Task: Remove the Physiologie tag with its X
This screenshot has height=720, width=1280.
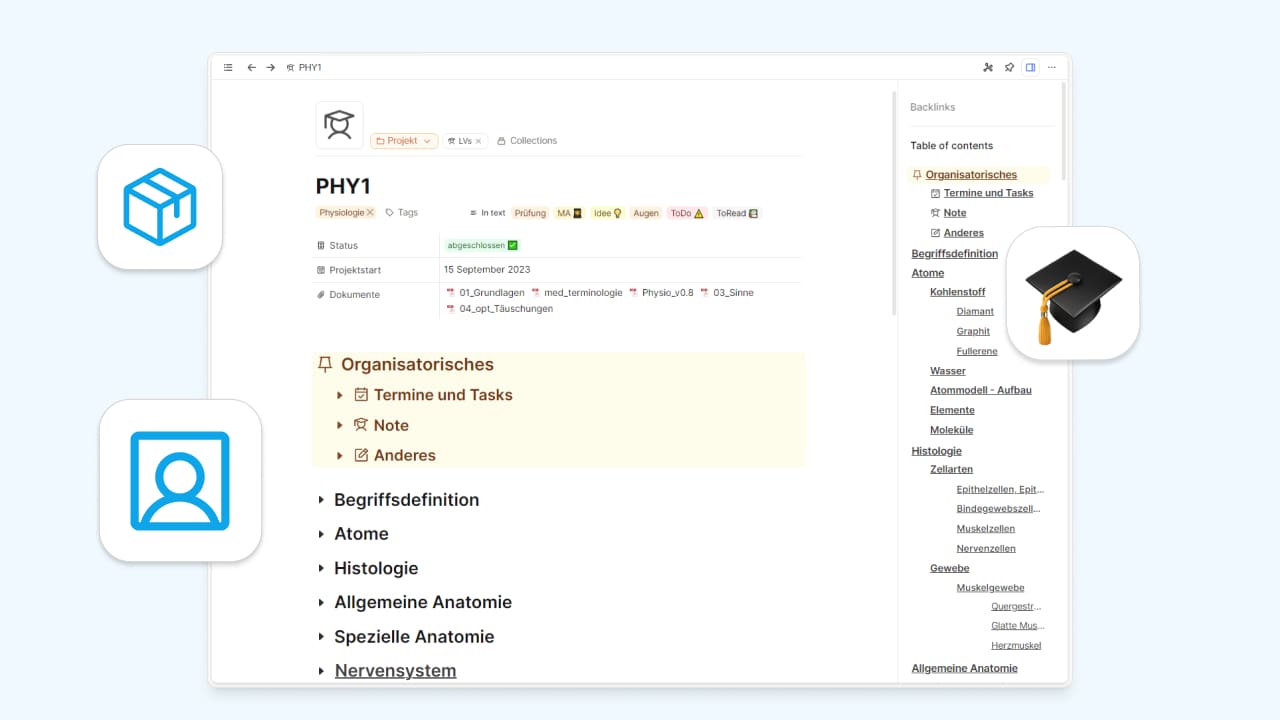Action: [370, 213]
